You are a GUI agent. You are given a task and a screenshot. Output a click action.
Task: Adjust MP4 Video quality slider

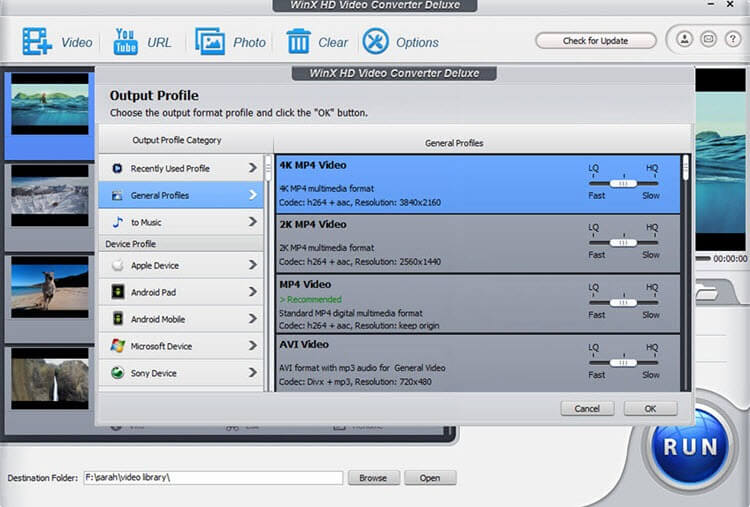pyautogui.click(x=623, y=302)
